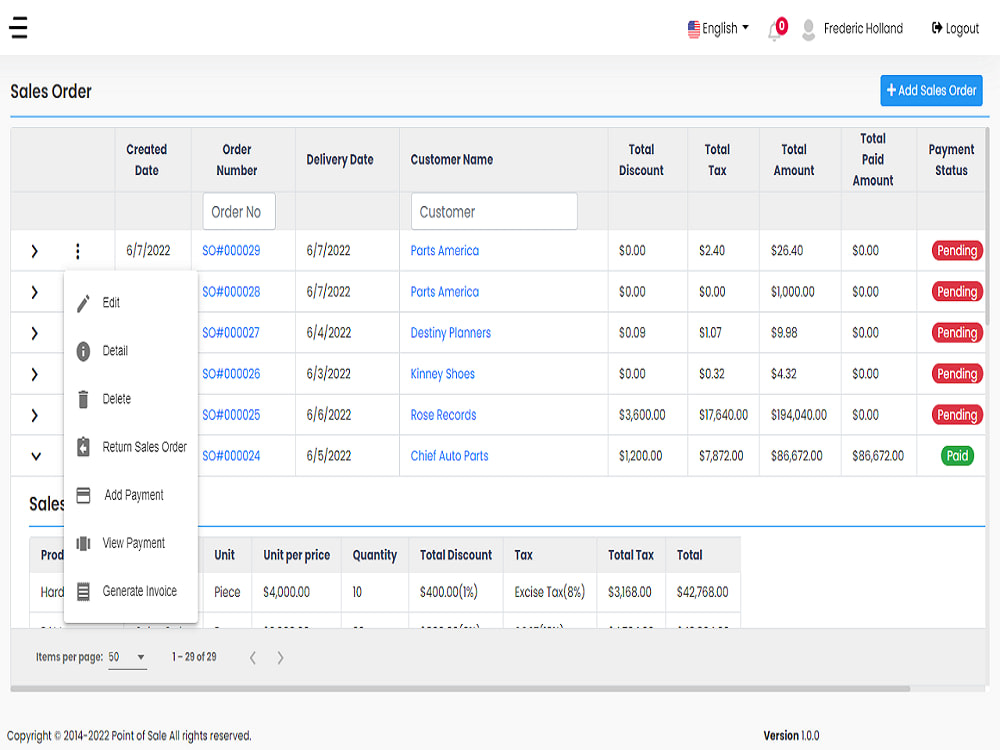Open customer Destiny Planners link
Image resolution: width=1000 pixels, height=750 pixels.
pyautogui.click(x=450, y=333)
